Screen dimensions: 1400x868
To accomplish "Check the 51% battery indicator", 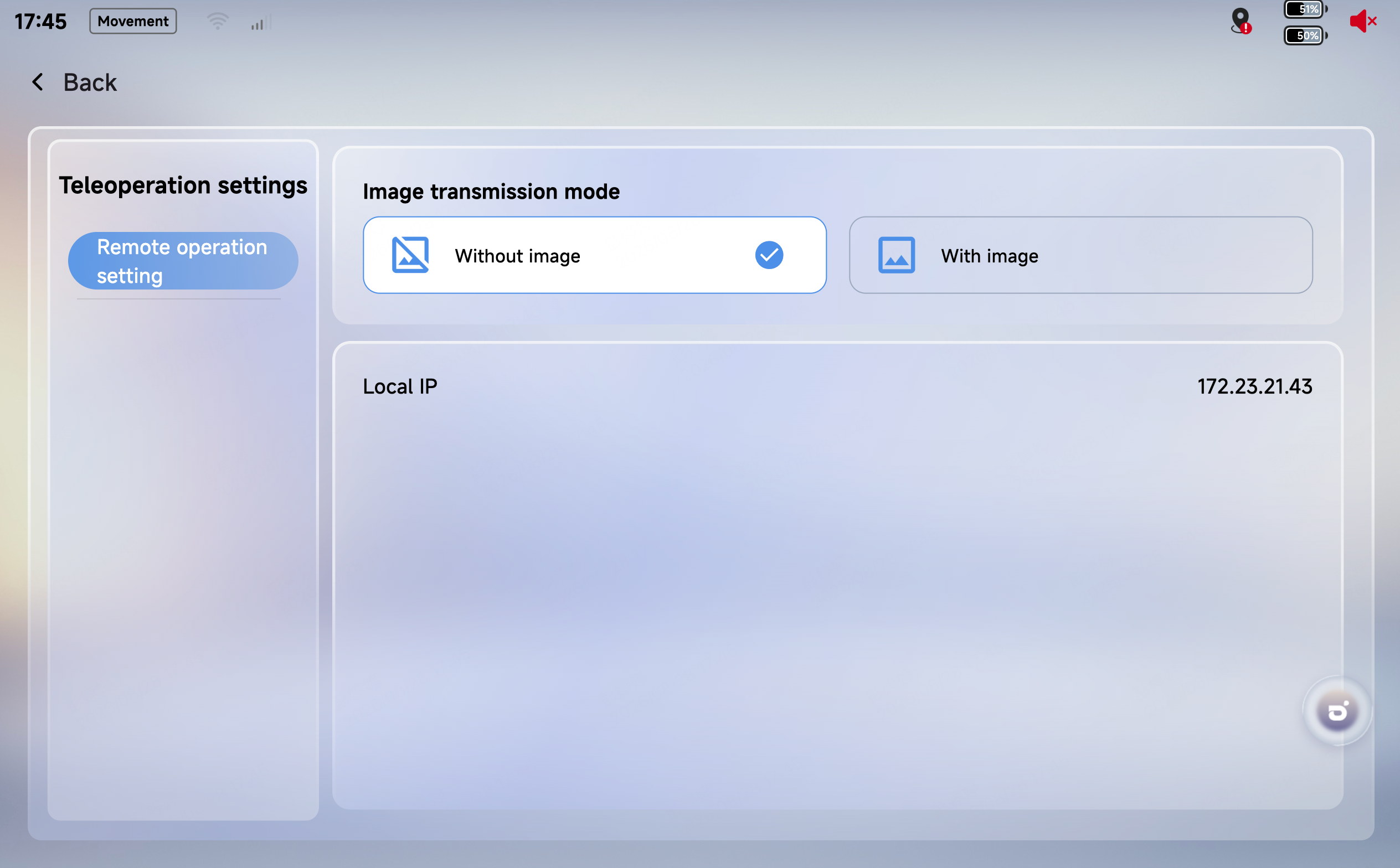I will pyautogui.click(x=1305, y=9).
